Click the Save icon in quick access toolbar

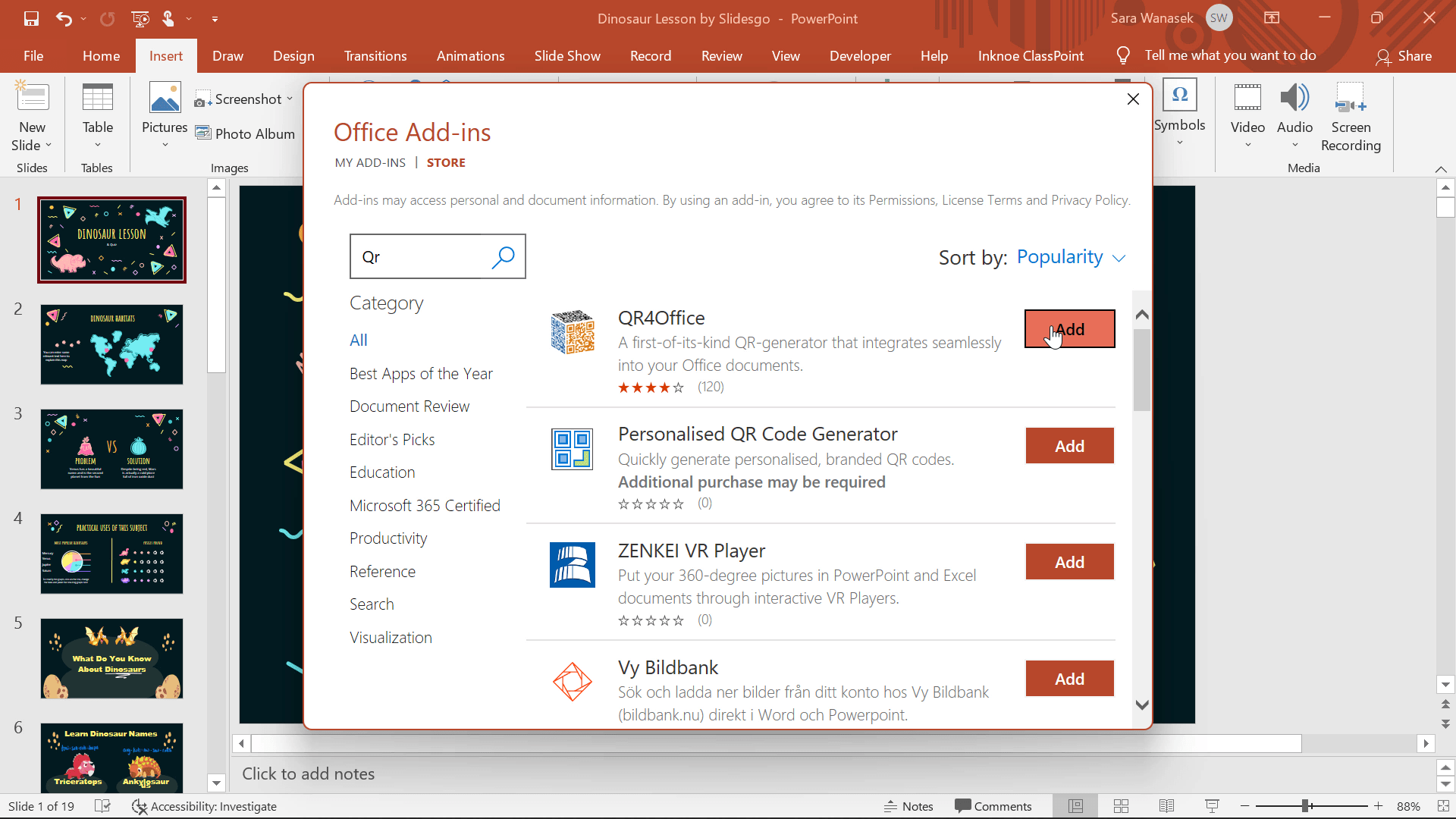[31, 18]
